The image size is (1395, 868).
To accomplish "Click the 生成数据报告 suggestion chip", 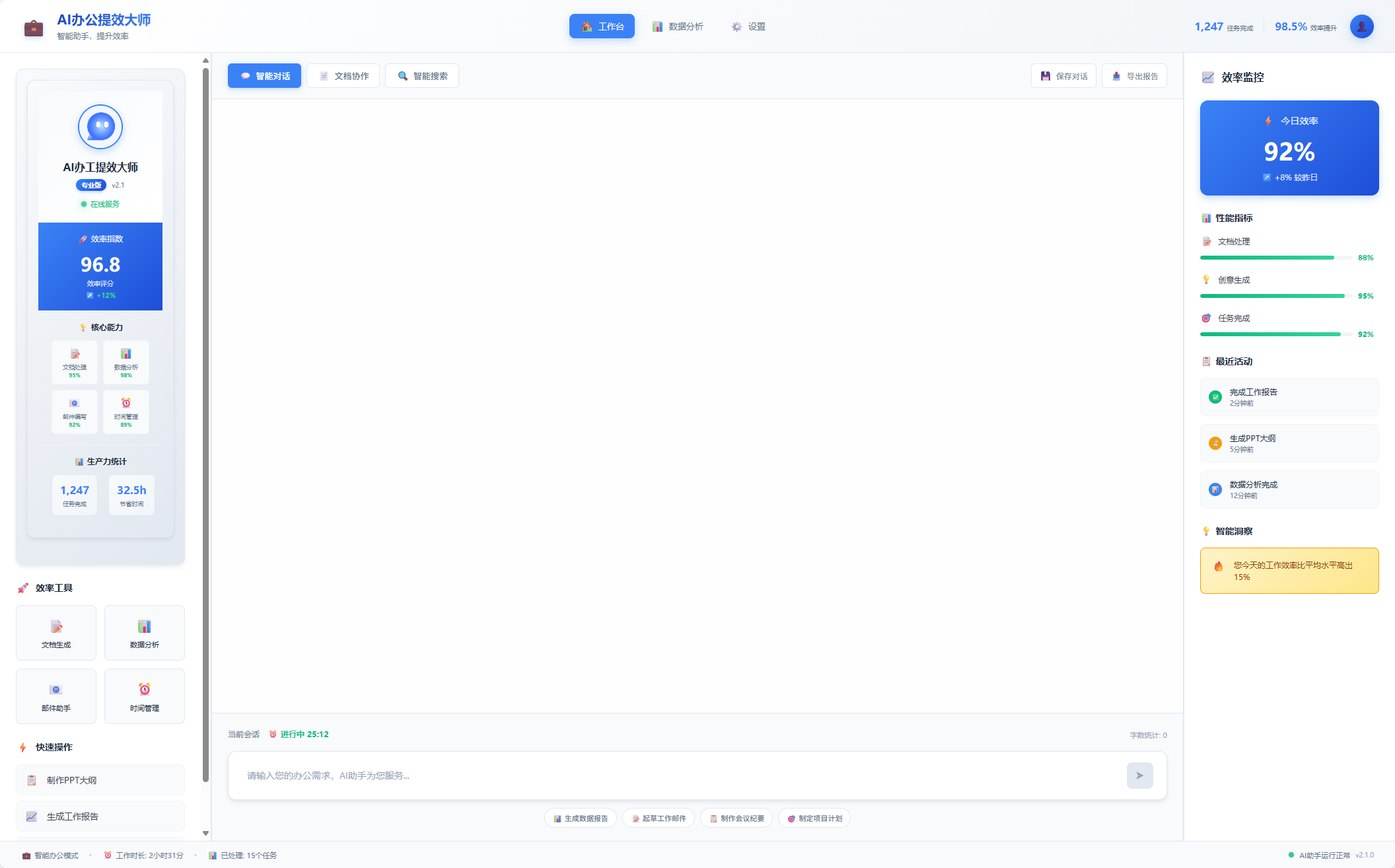I will [581, 818].
